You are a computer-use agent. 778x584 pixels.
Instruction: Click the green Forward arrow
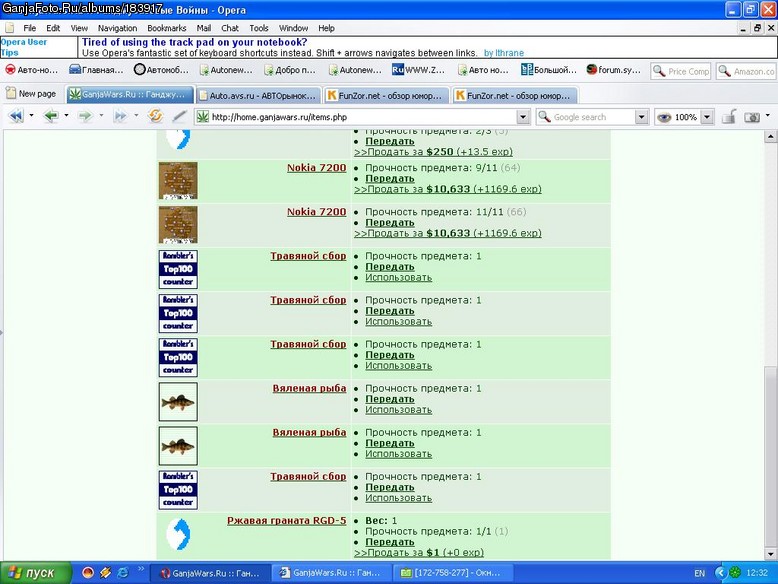point(85,116)
